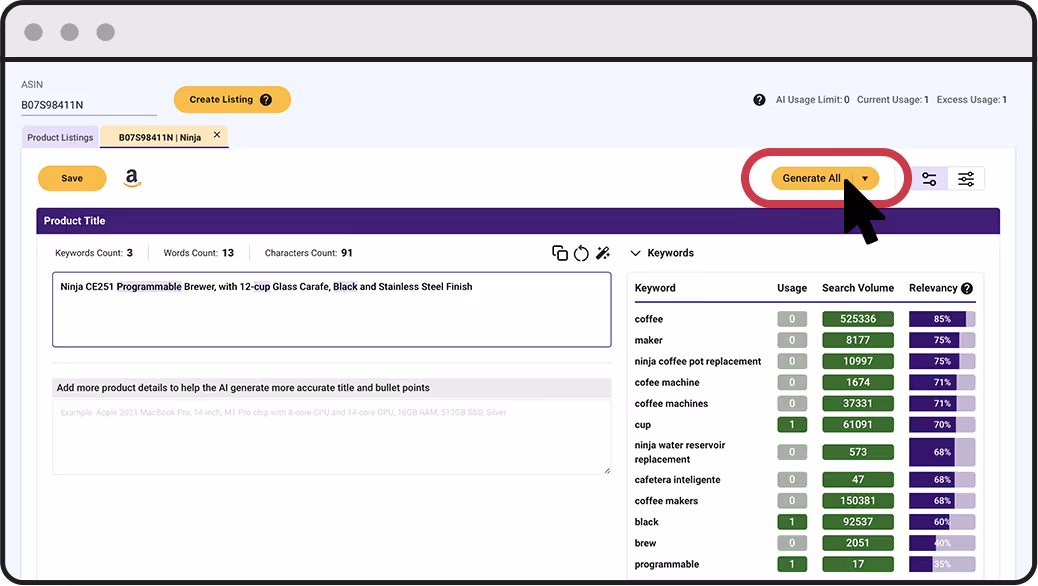Select the keyword 'brew'
Image resolution: width=1038 pixels, height=586 pixels.
[645, 543]
